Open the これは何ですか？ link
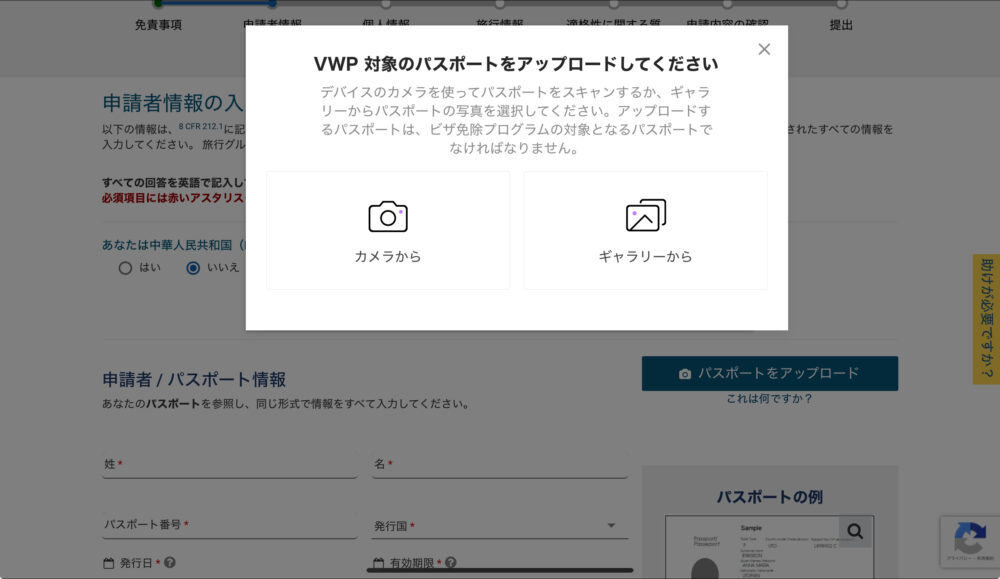This screenshot has width=1000, height=579. pos(769,399)
